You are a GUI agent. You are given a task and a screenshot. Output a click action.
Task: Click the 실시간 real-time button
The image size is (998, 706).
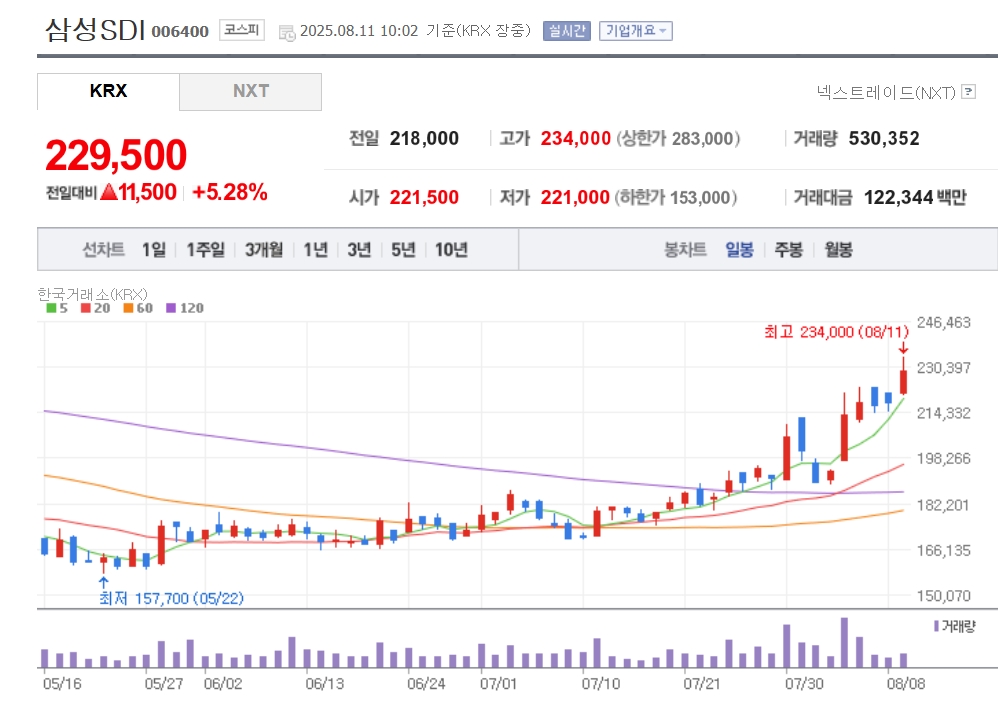pos(566,31)
